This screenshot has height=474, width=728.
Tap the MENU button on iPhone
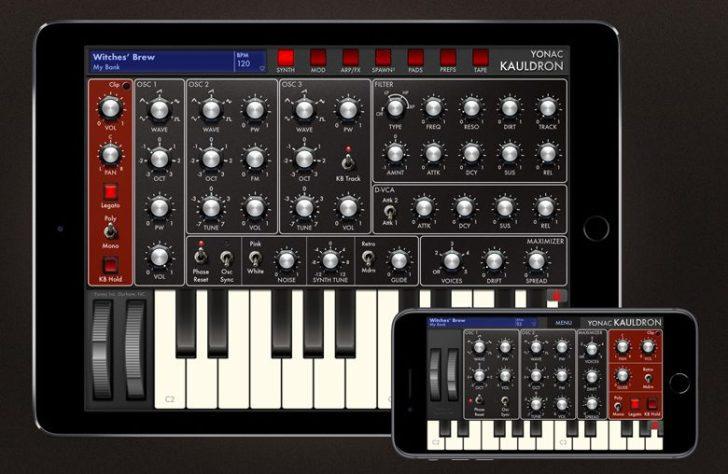tap(563, 323)
